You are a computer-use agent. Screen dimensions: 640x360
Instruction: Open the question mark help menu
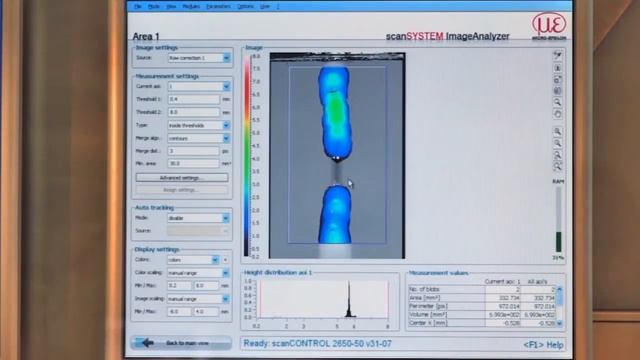point(278,7)
